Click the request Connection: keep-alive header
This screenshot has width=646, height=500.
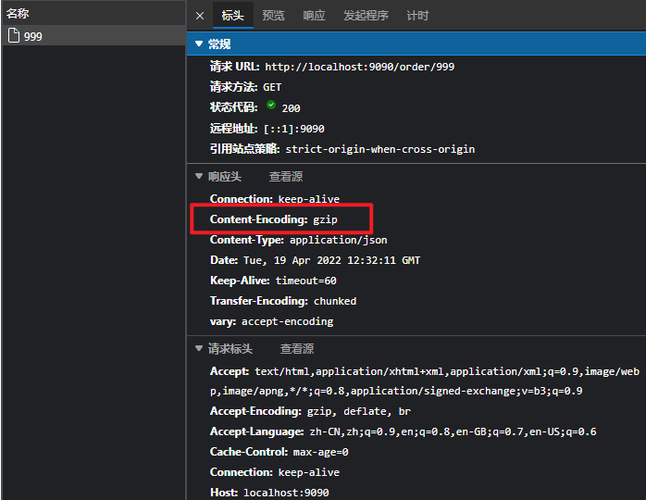pos(275,472)
